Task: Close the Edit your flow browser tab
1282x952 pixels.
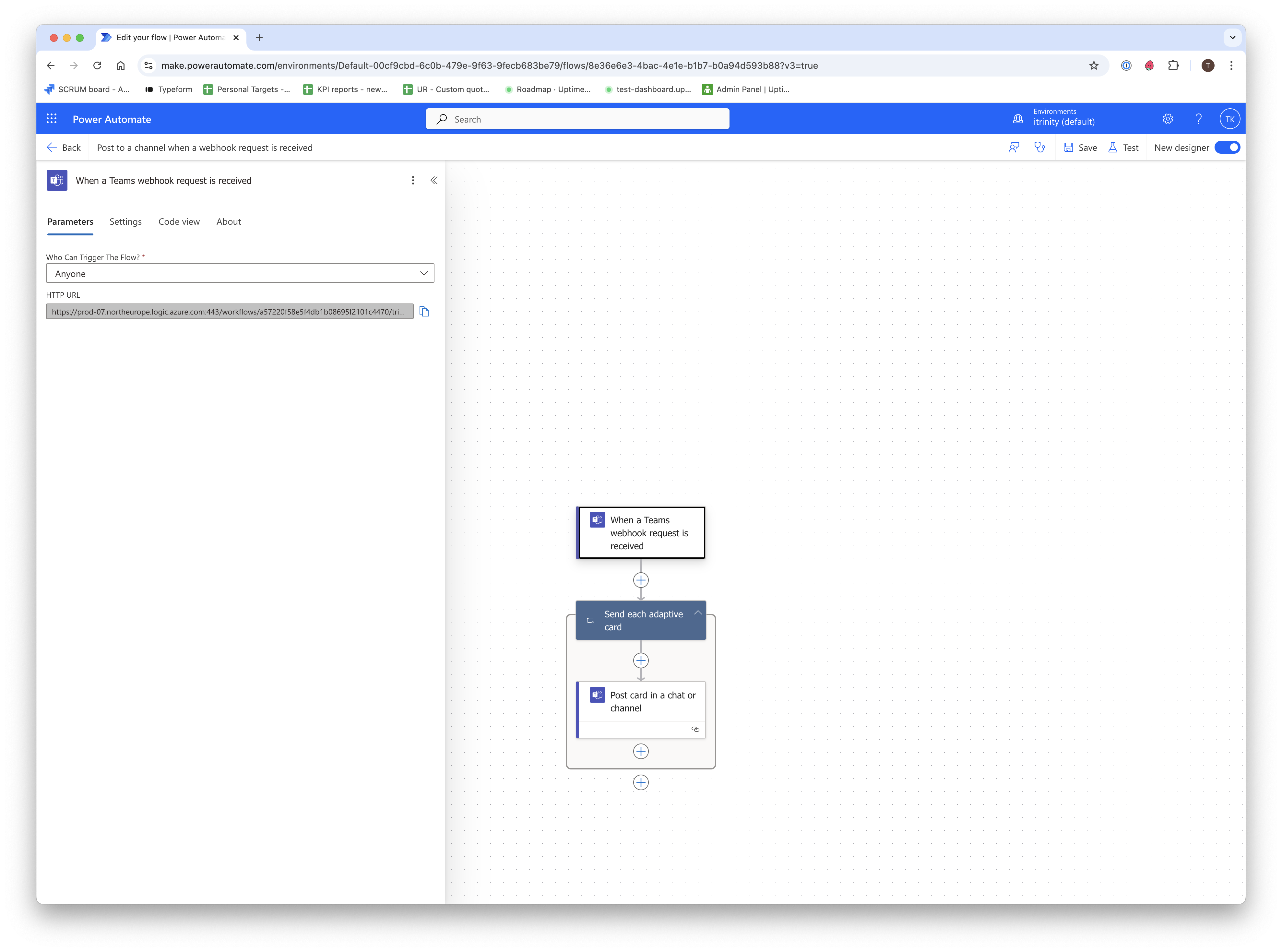Action: click(236, 38)
